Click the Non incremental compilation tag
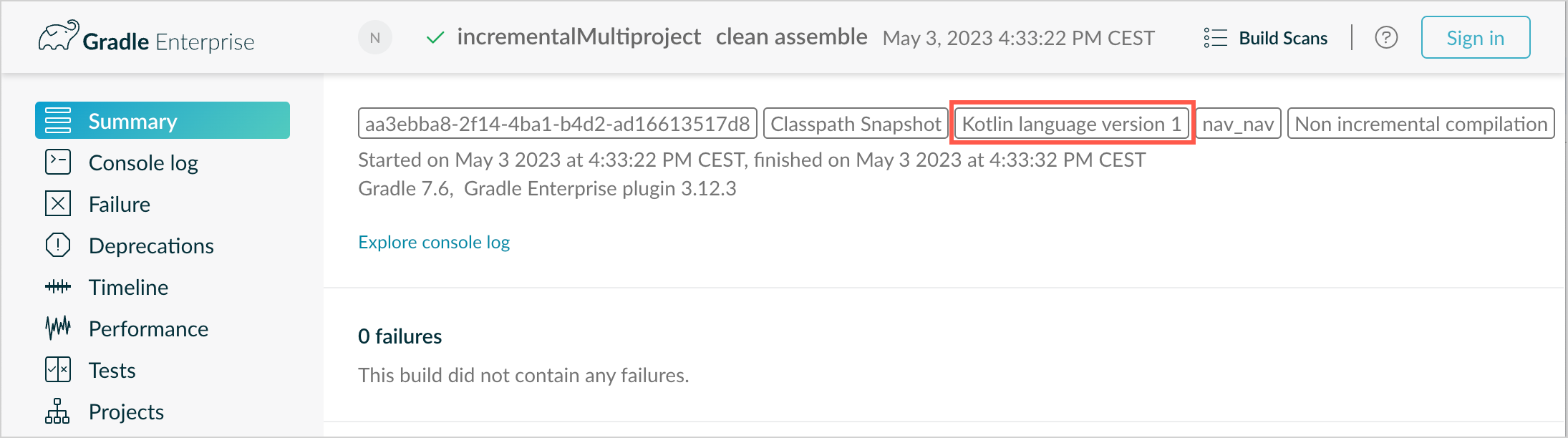The height and width of the screenshot is (438, 1568). (x=1421, y=123)
